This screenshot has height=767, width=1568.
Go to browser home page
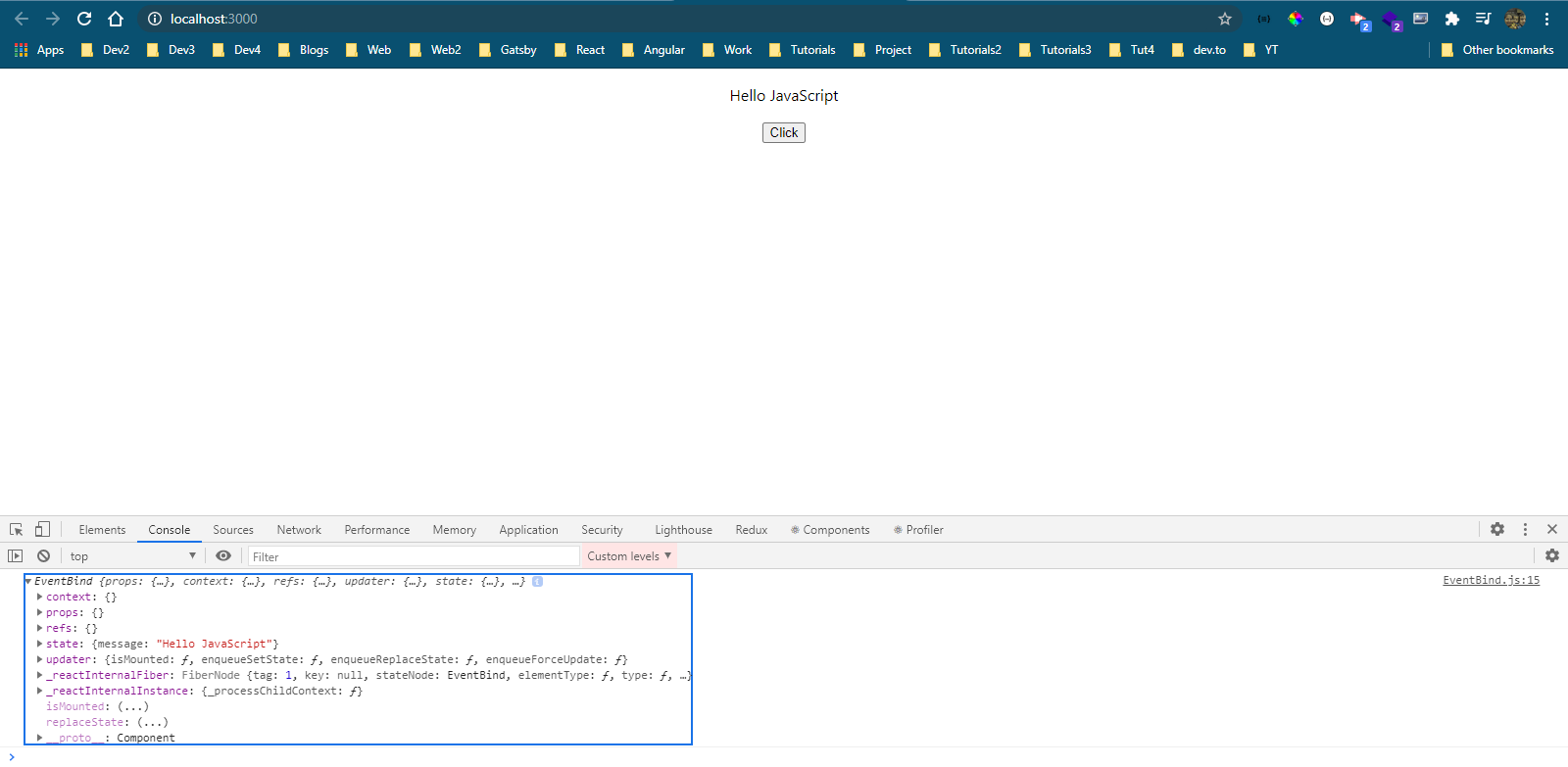click(116, 19)
